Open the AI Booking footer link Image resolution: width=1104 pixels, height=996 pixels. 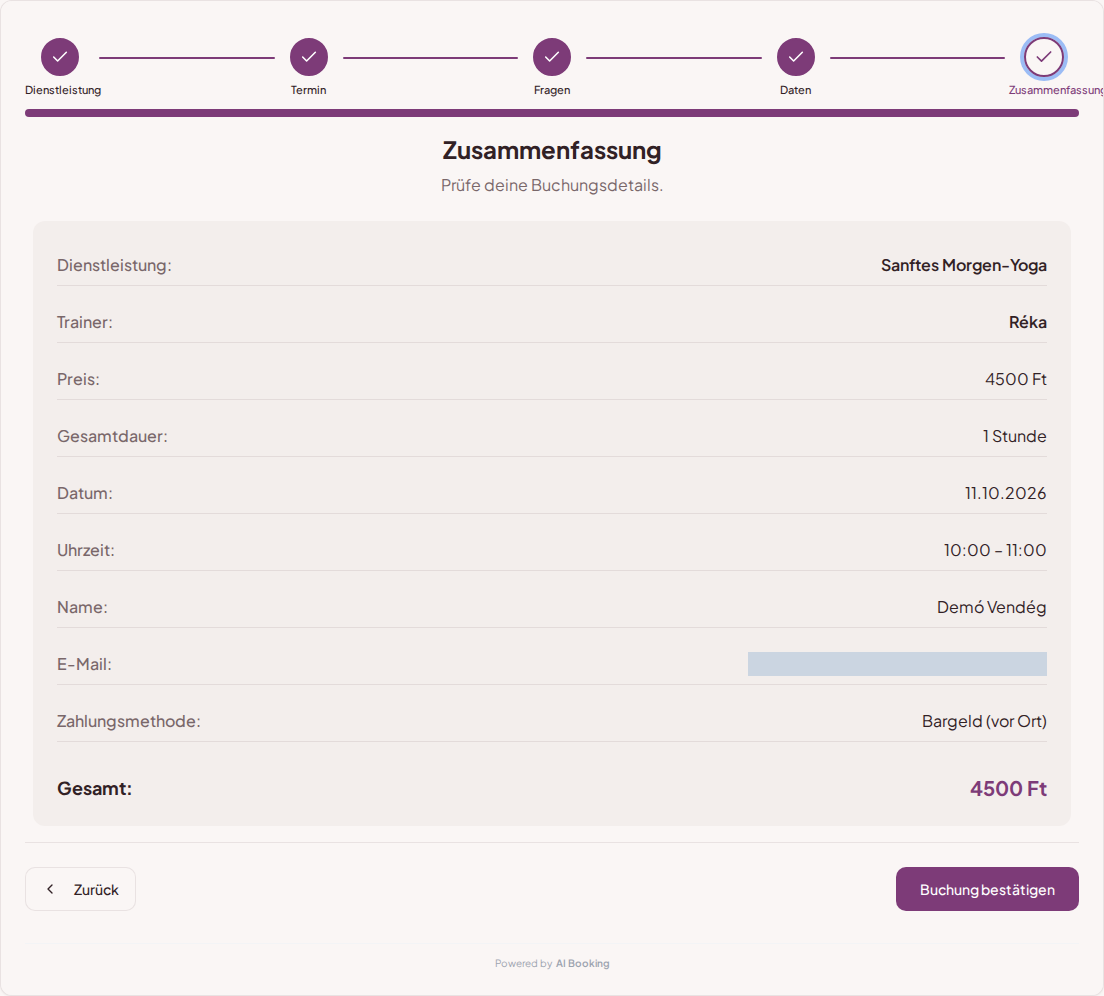click(x=582, y=964)
